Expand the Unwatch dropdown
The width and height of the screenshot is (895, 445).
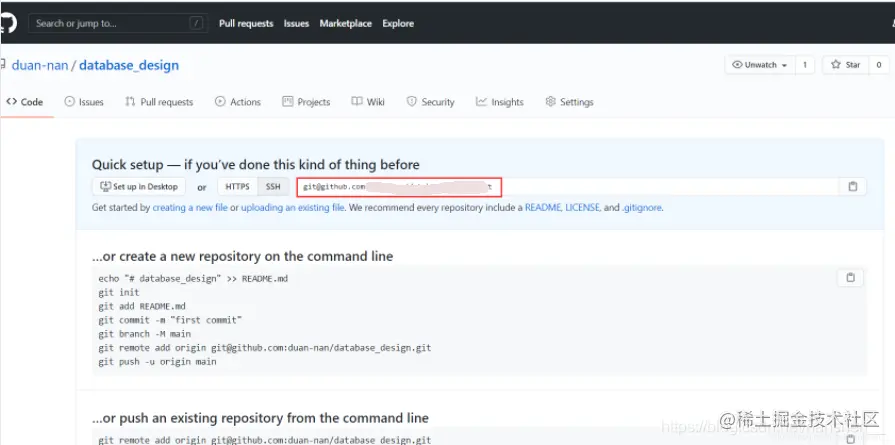(760, 65)
